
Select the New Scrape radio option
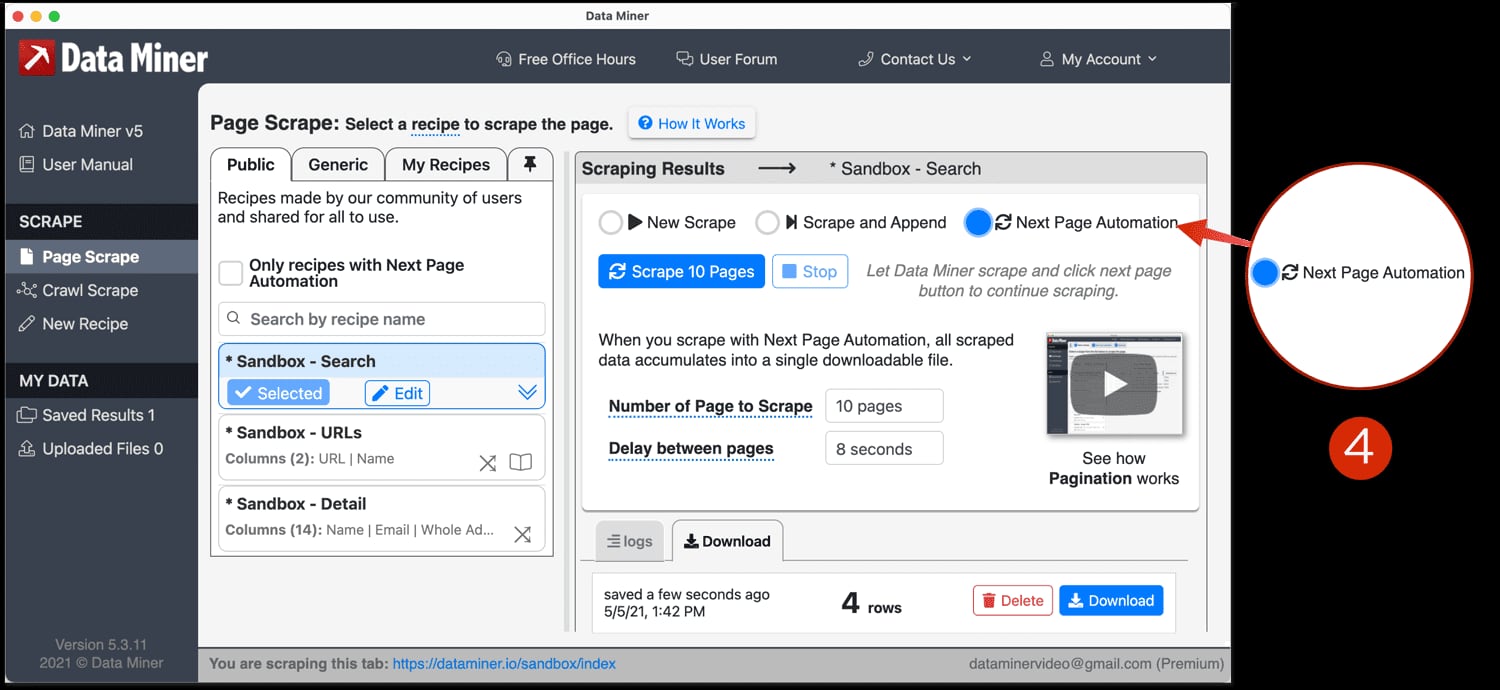(610, 222)
